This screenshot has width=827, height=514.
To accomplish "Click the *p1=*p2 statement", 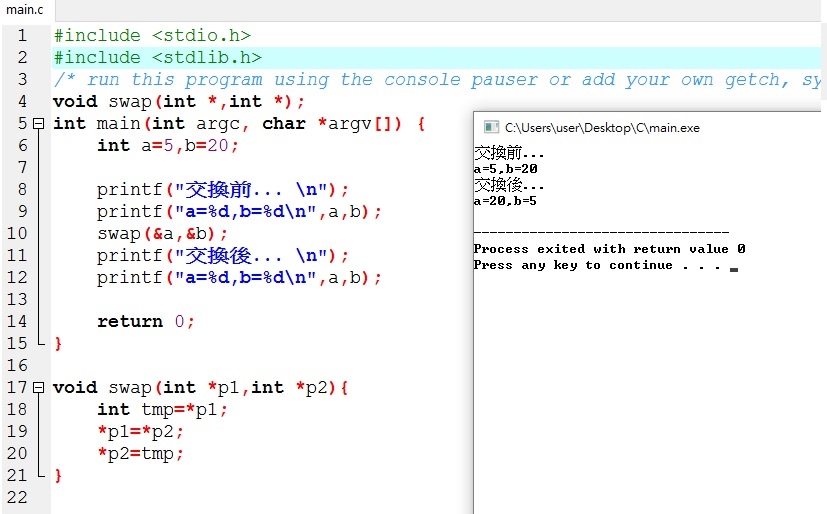I will coord(141,432).
